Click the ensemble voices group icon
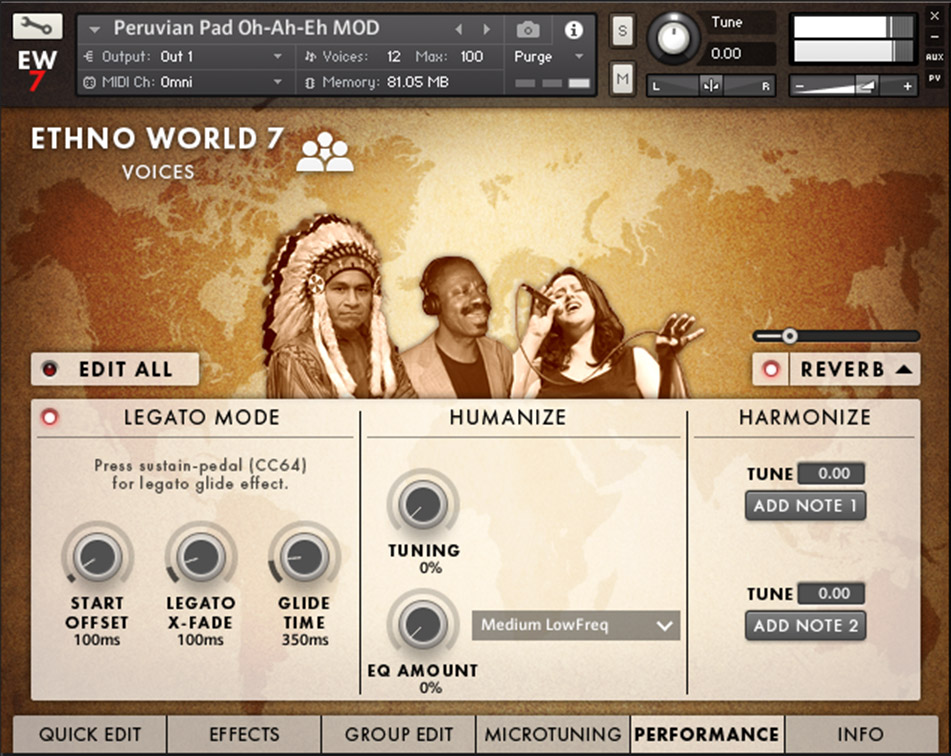Image resolution: width=951 pixels, height=756 pixels. [x=325, y=152]
